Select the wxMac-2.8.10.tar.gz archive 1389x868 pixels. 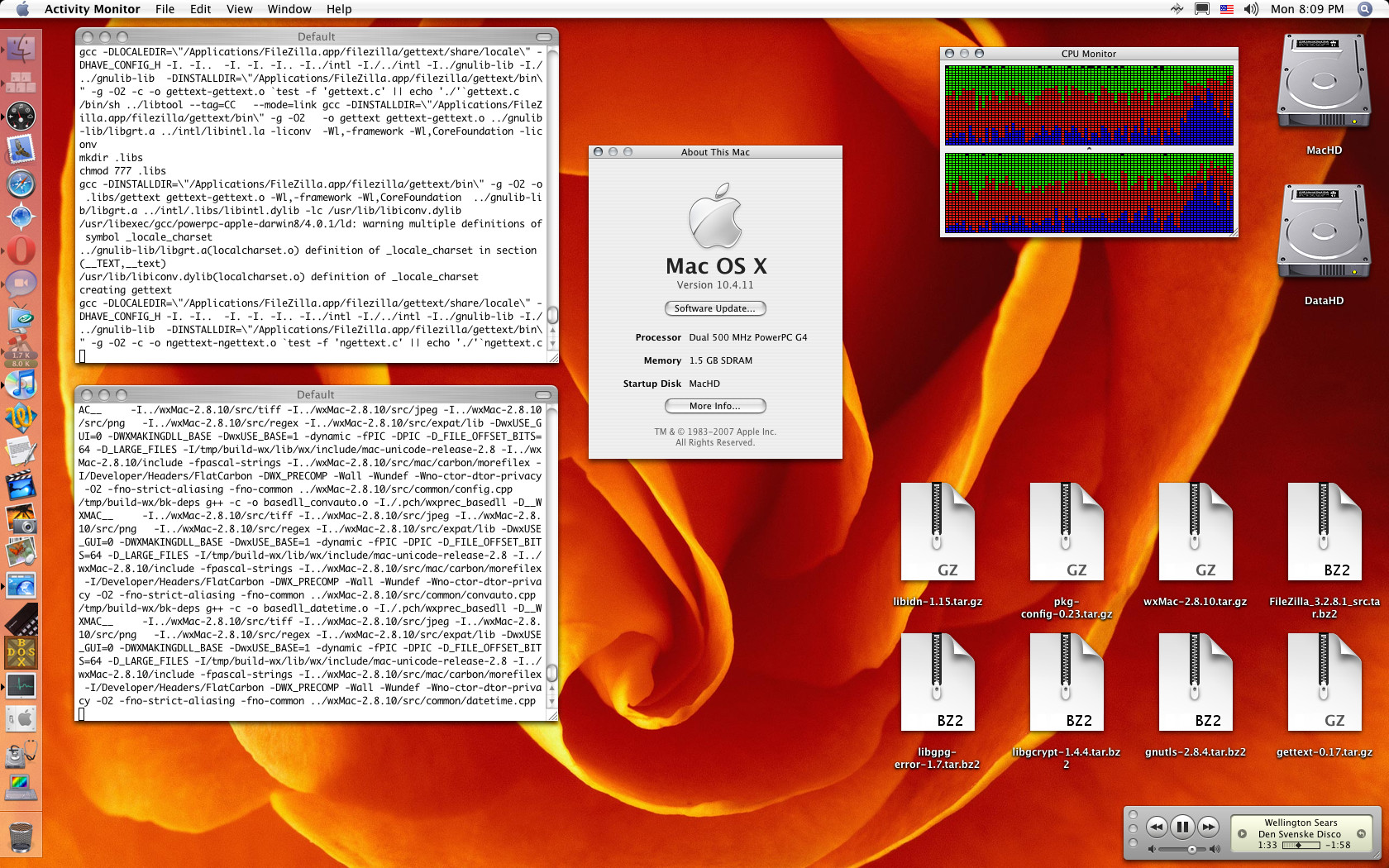click(1195, 532)
